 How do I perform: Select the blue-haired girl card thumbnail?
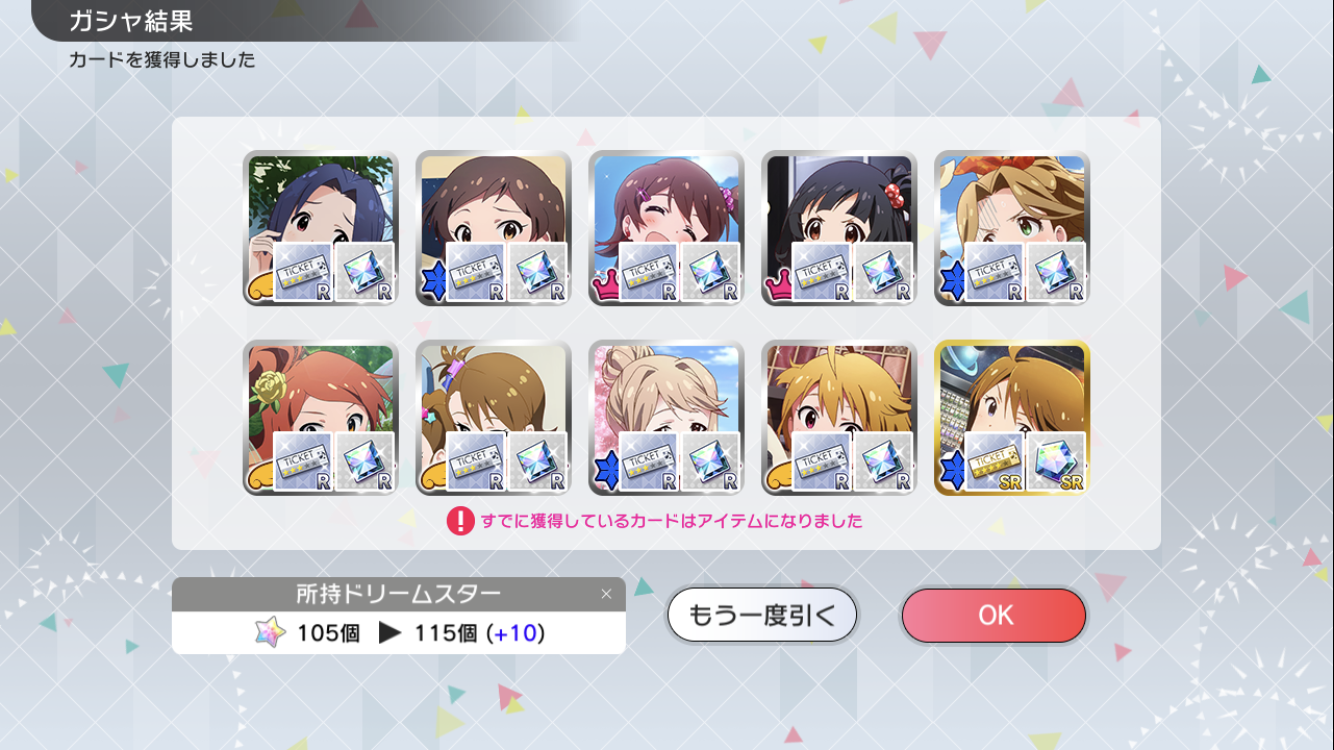click(321, 228)
